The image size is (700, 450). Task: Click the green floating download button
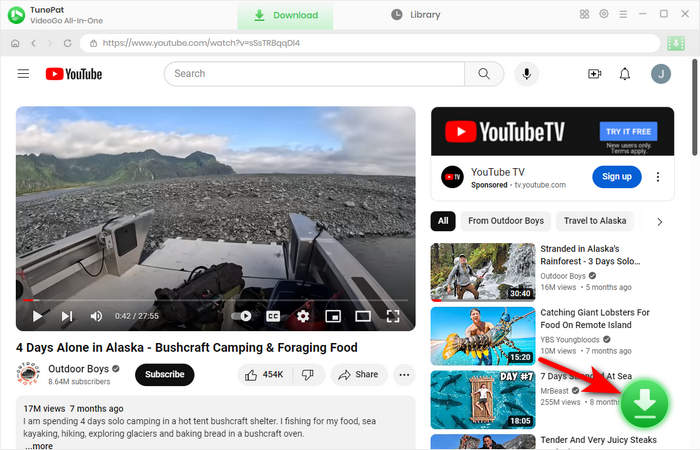(x=646, y=403)
